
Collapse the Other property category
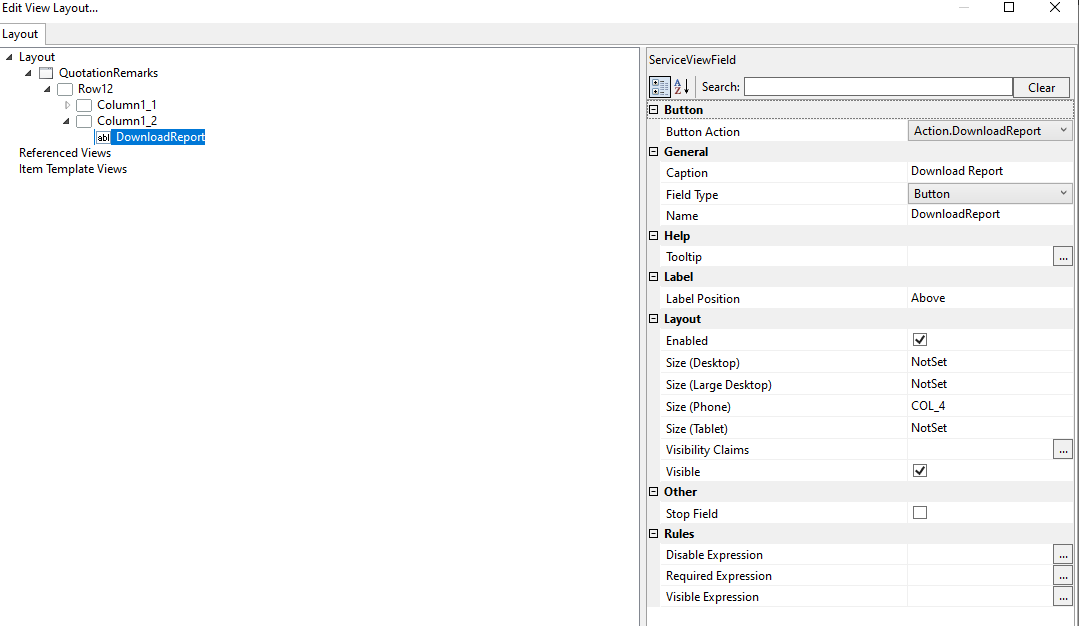coord(654,492)
